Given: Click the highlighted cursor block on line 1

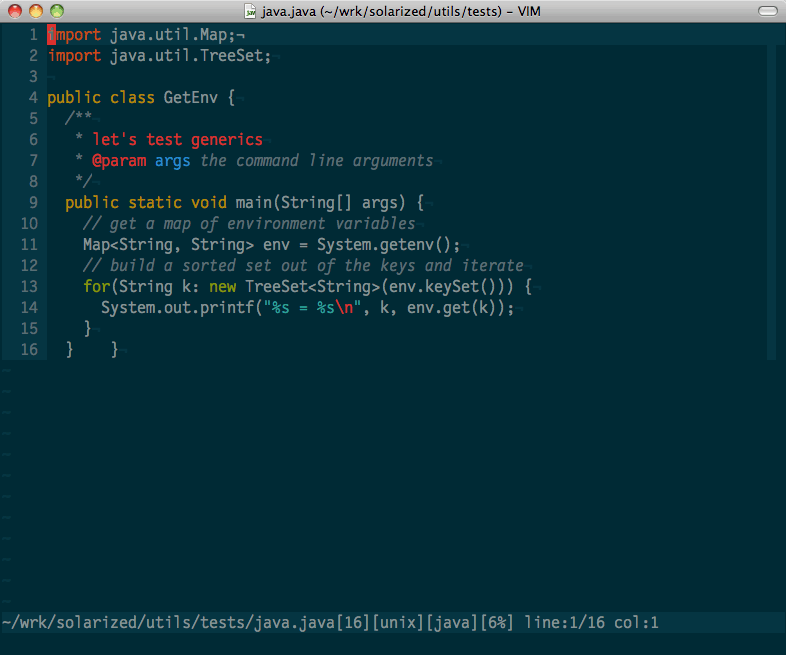Looking at the screenshot, I should pos(52,35).
